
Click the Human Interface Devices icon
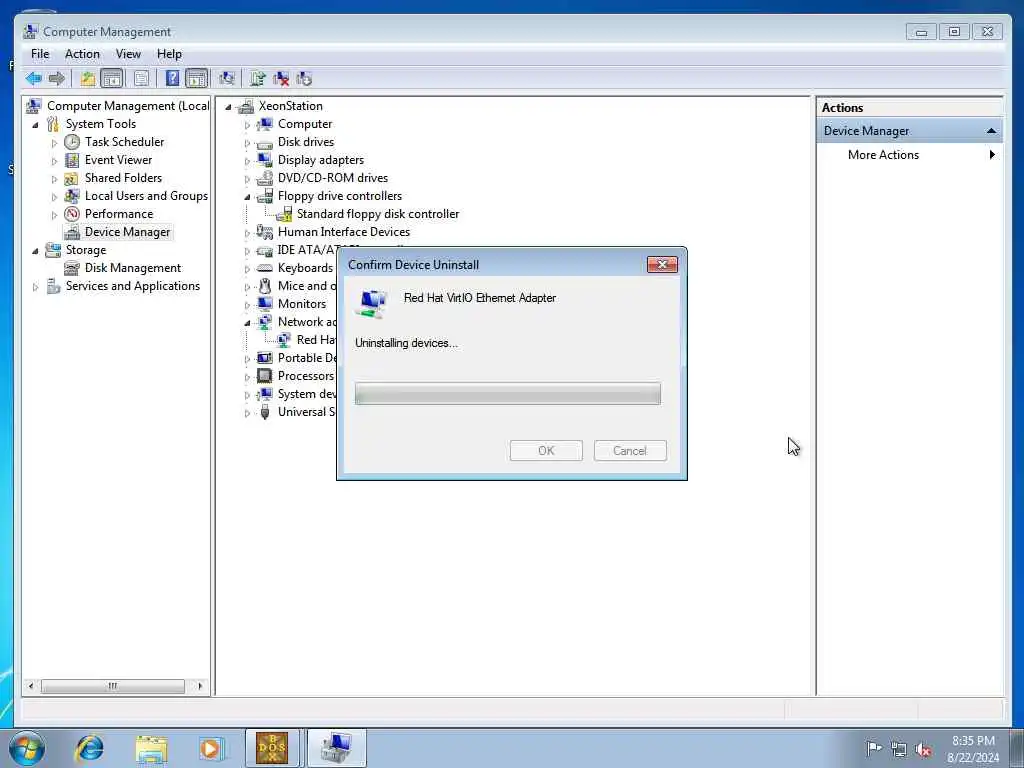264,232
